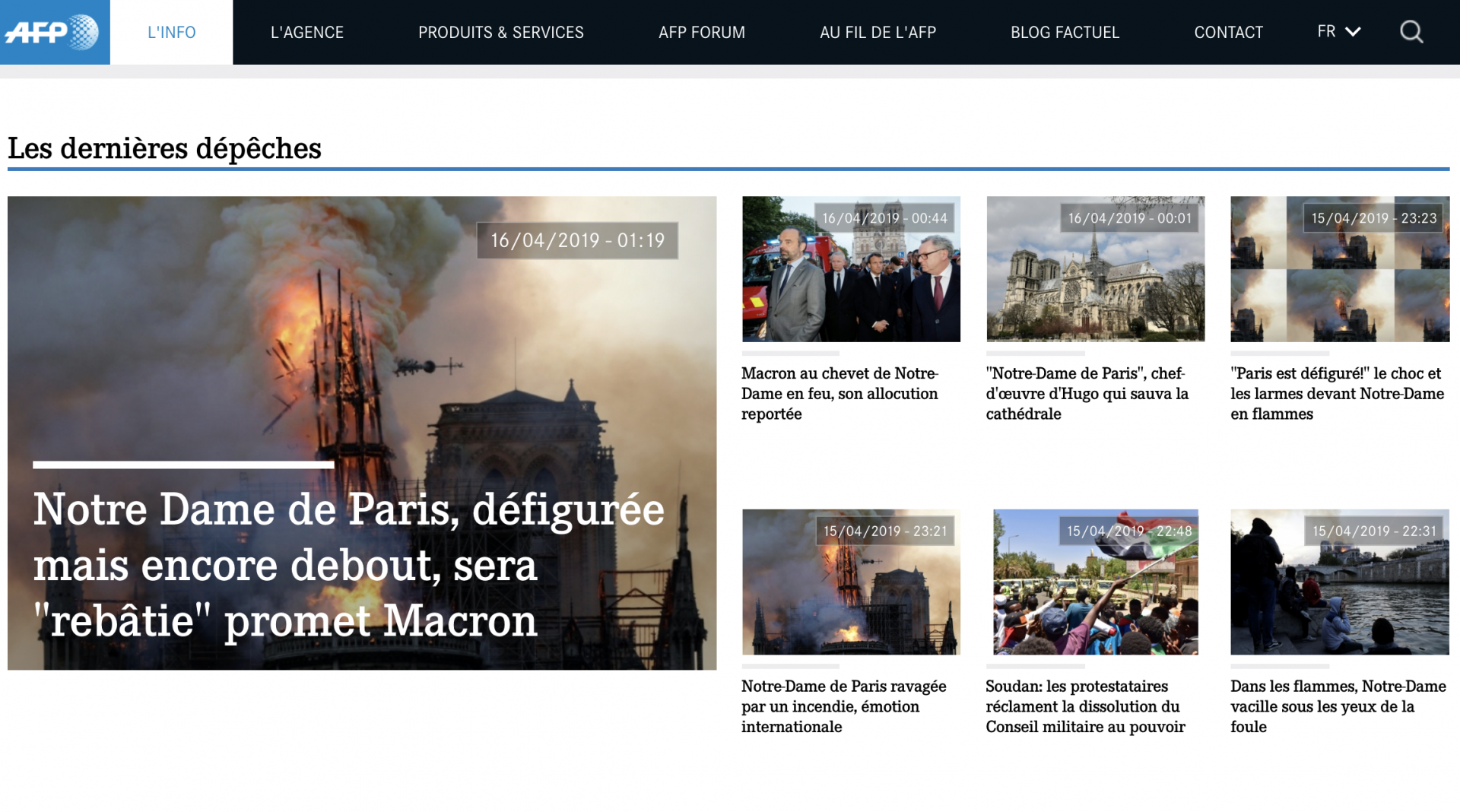
Task: Open the search magnifier icon
Action: (x=1411, y=32)
